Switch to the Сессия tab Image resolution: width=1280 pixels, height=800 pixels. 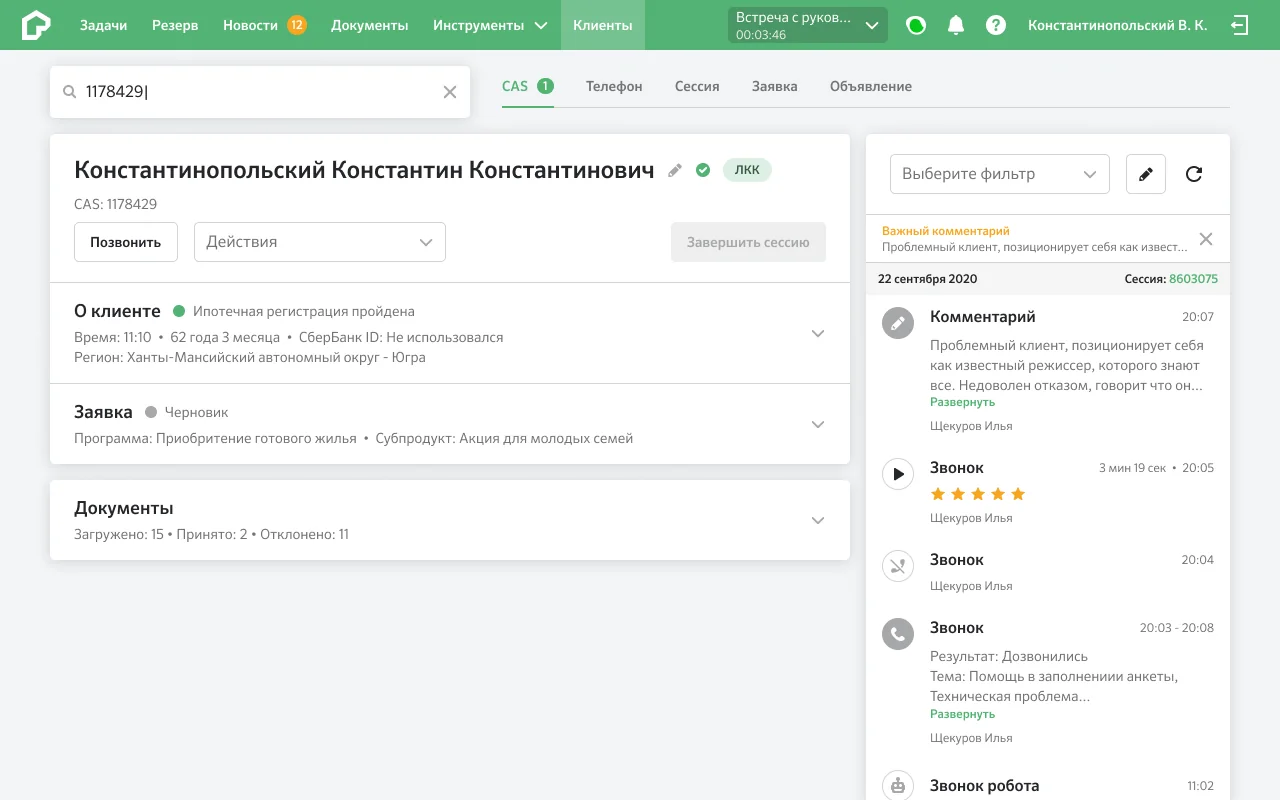click(x=697, y=86)
